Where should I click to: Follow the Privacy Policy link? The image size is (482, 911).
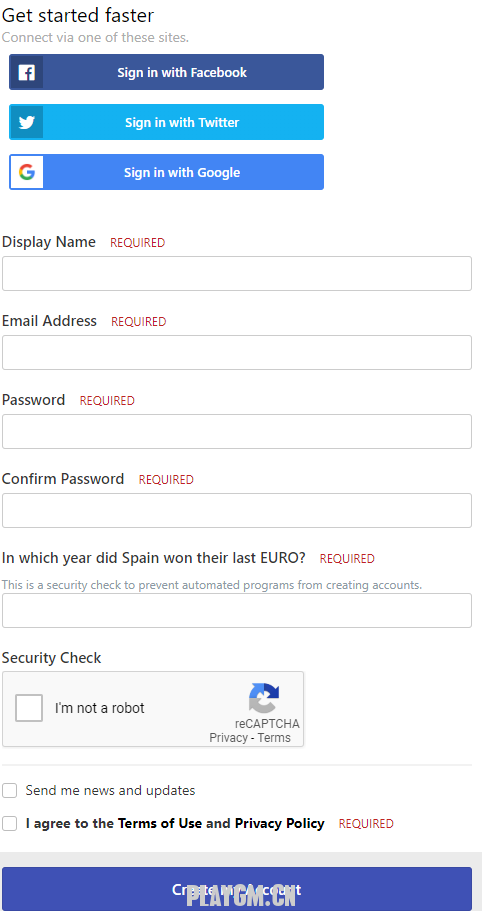(x=279, y=823)
